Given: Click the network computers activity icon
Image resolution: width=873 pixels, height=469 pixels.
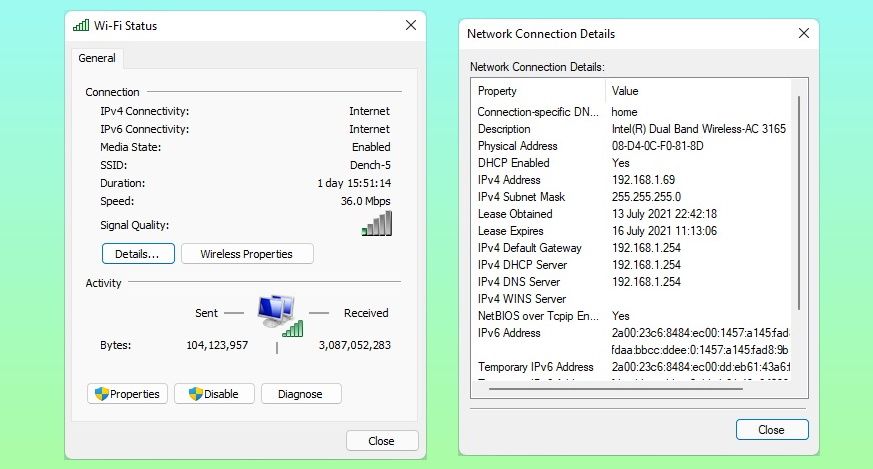Looking at the screenshot, I should point(279,315).
